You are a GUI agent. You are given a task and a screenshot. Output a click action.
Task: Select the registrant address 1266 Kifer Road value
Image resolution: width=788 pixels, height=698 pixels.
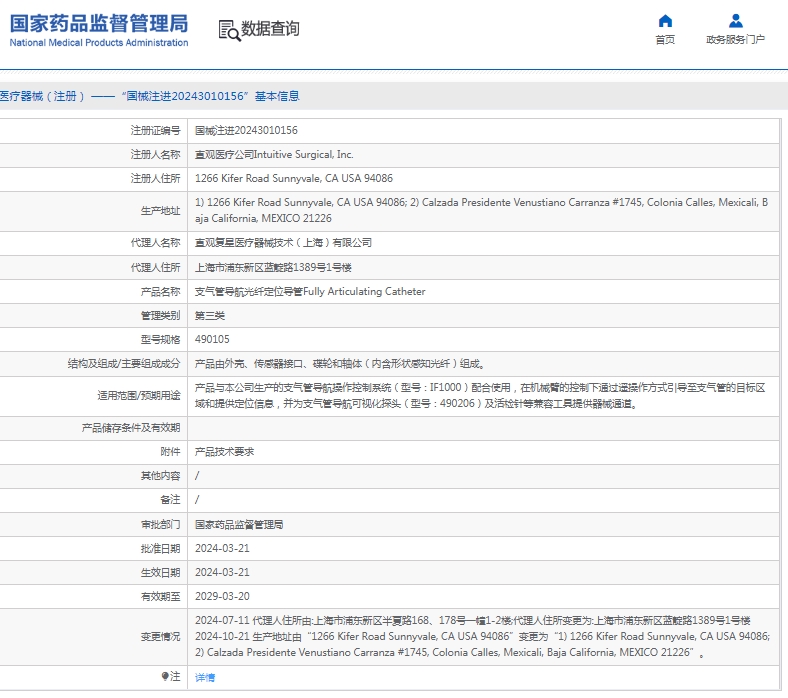click(x=294, y=178)
